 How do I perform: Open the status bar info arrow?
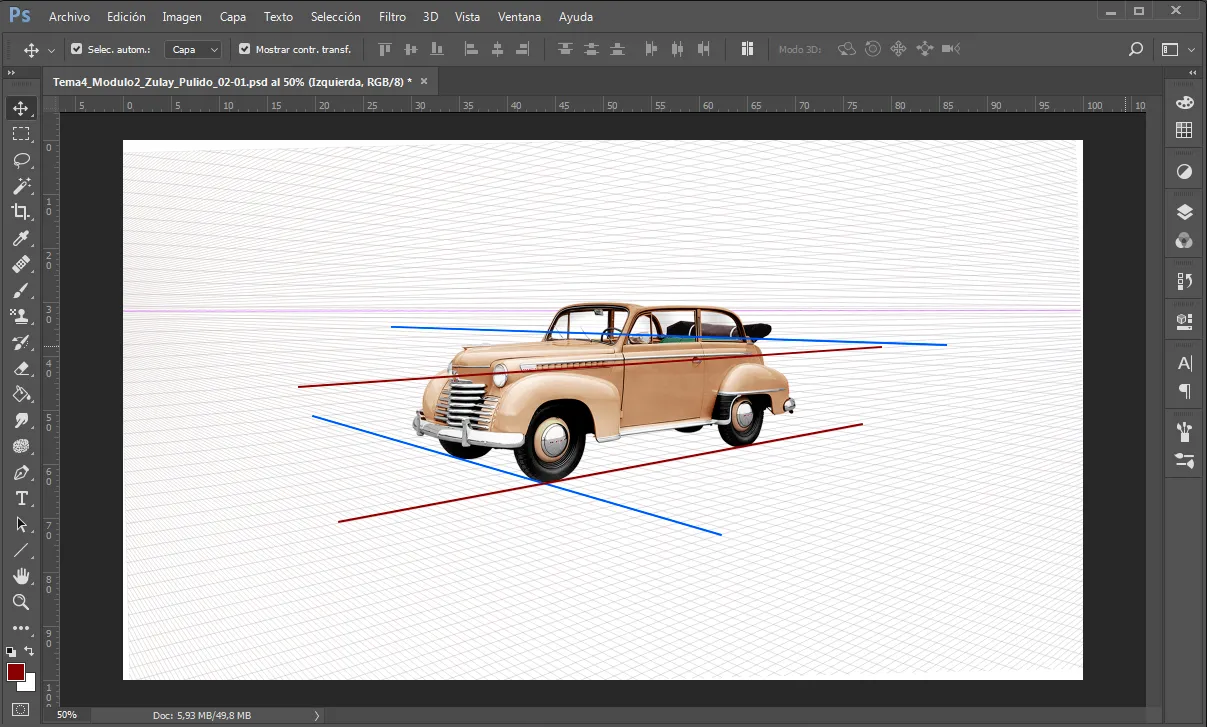(317, 715)
